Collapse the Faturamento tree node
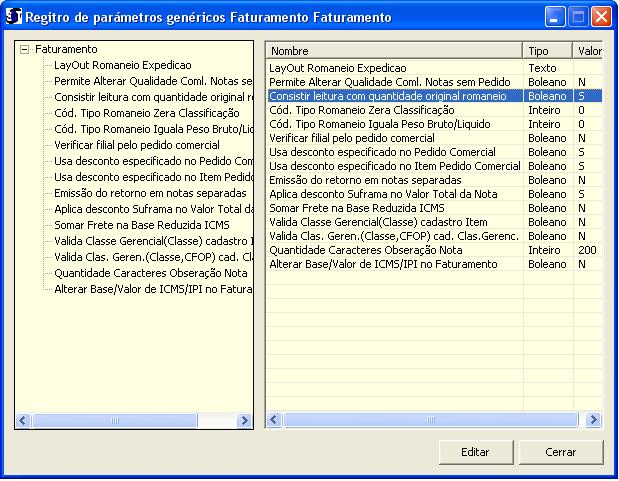Viewport: 619px width, 481px height. tap(25, 49)
